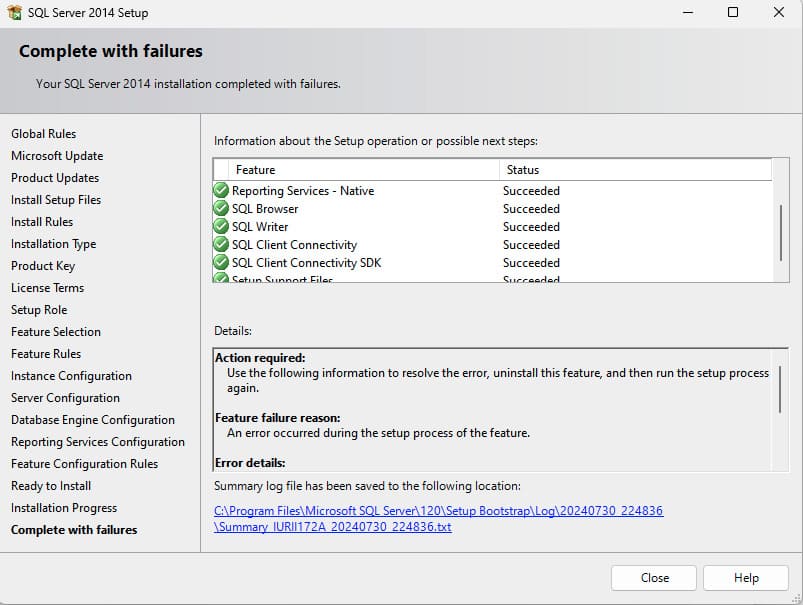Click the Close button at bottom
Viewport: 803px width, 605px height.
click(x=654, y=578)
